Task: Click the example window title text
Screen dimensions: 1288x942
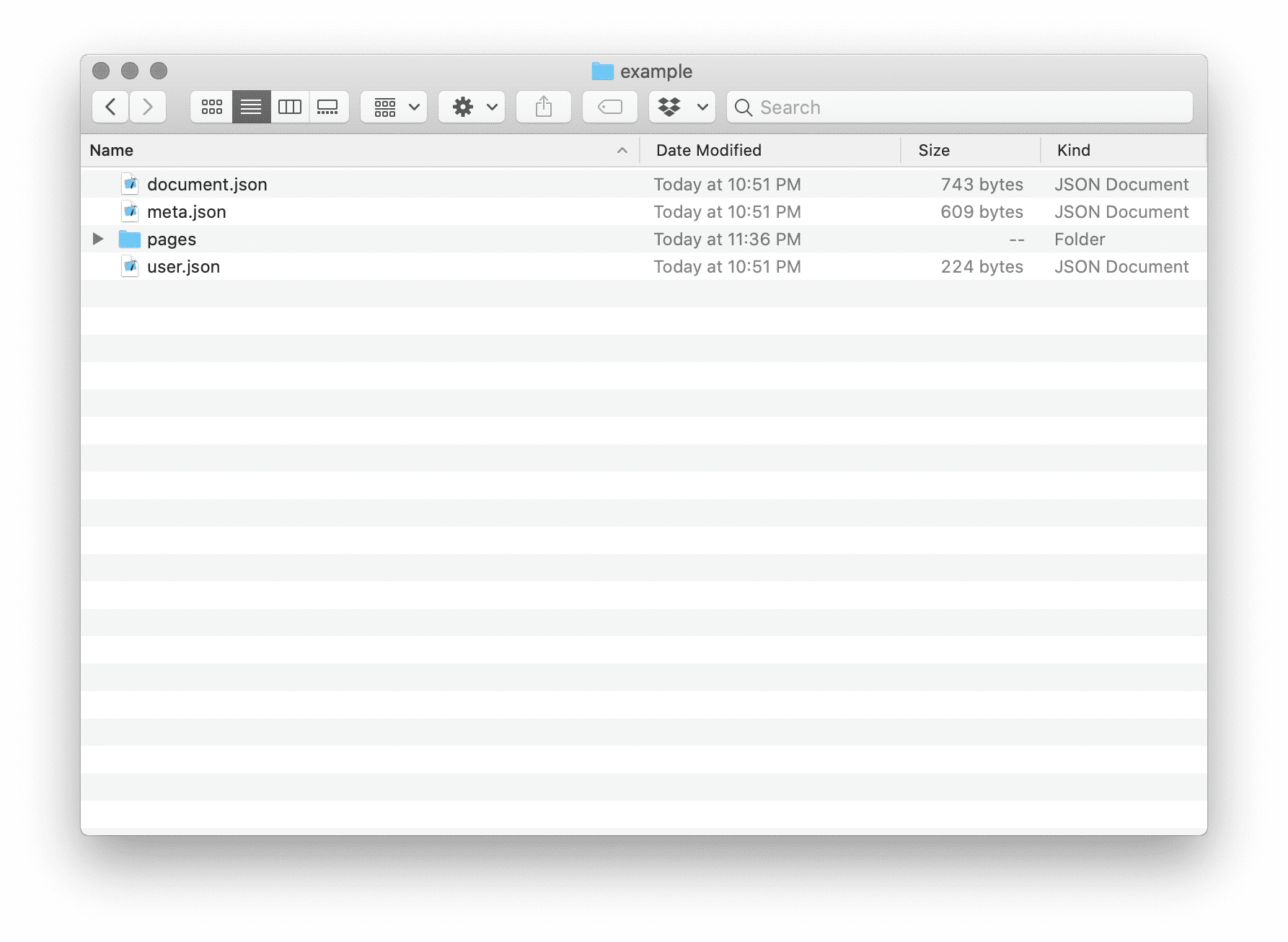Action: click(656, 71)
